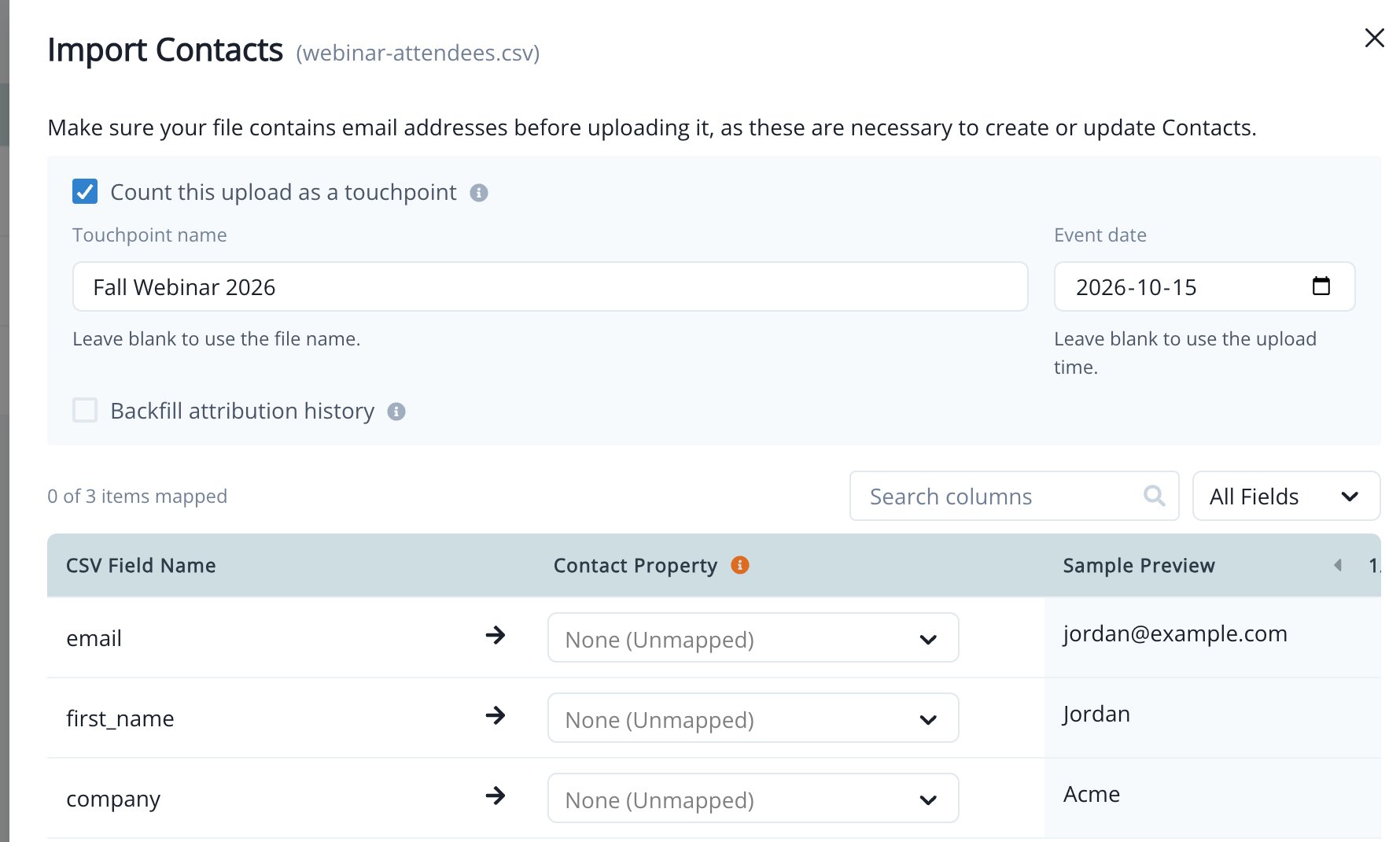Click the email CSV field name

(x=94, y=638)
